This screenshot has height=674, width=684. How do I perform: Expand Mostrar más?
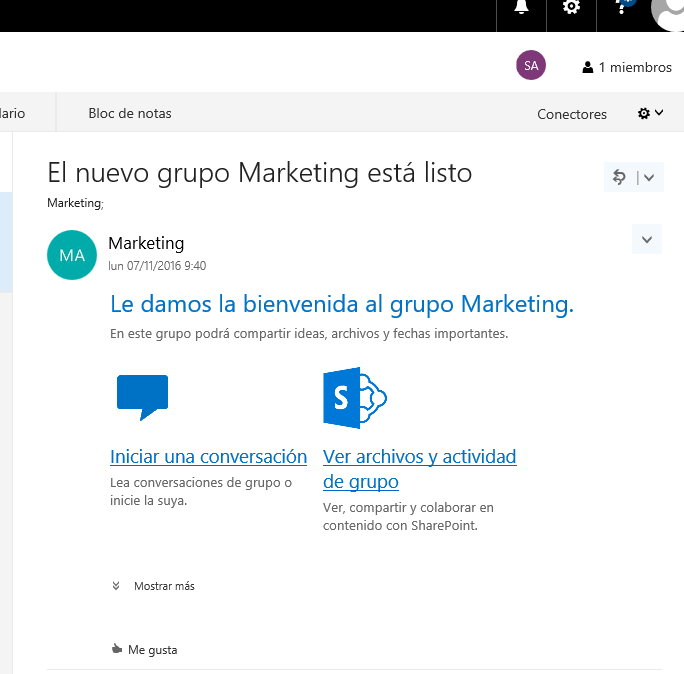pyautogui.click(x=153, y=586)
